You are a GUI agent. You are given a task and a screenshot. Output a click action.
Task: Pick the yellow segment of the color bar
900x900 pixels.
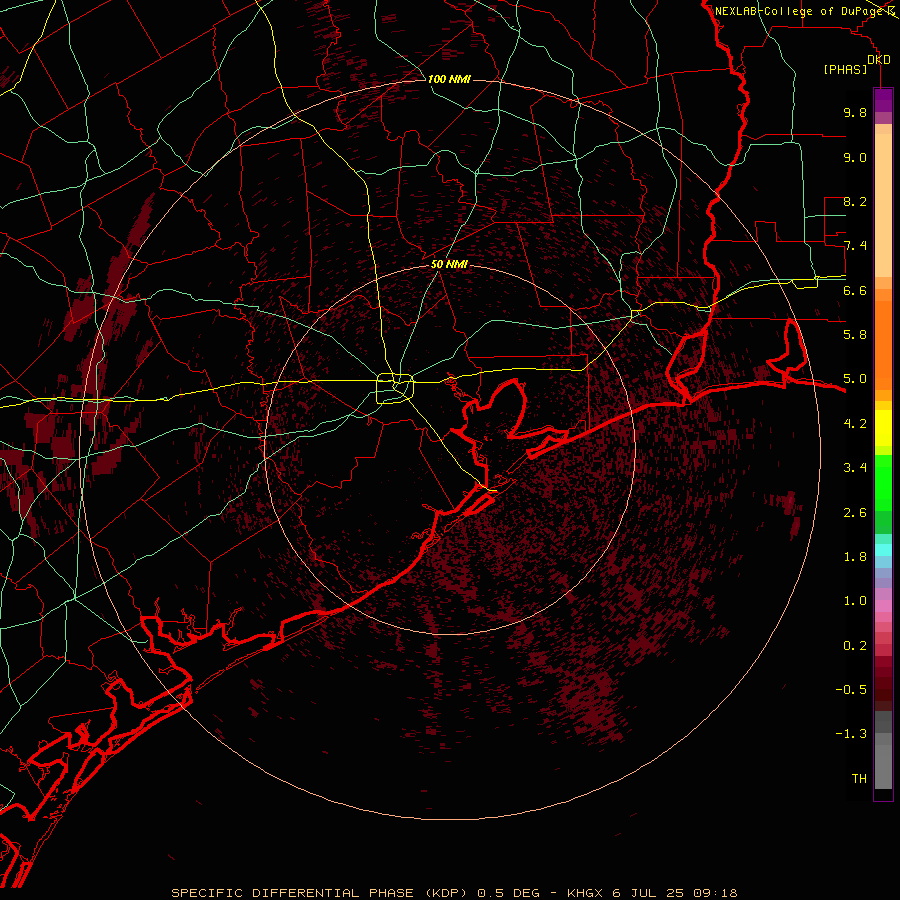883,428
